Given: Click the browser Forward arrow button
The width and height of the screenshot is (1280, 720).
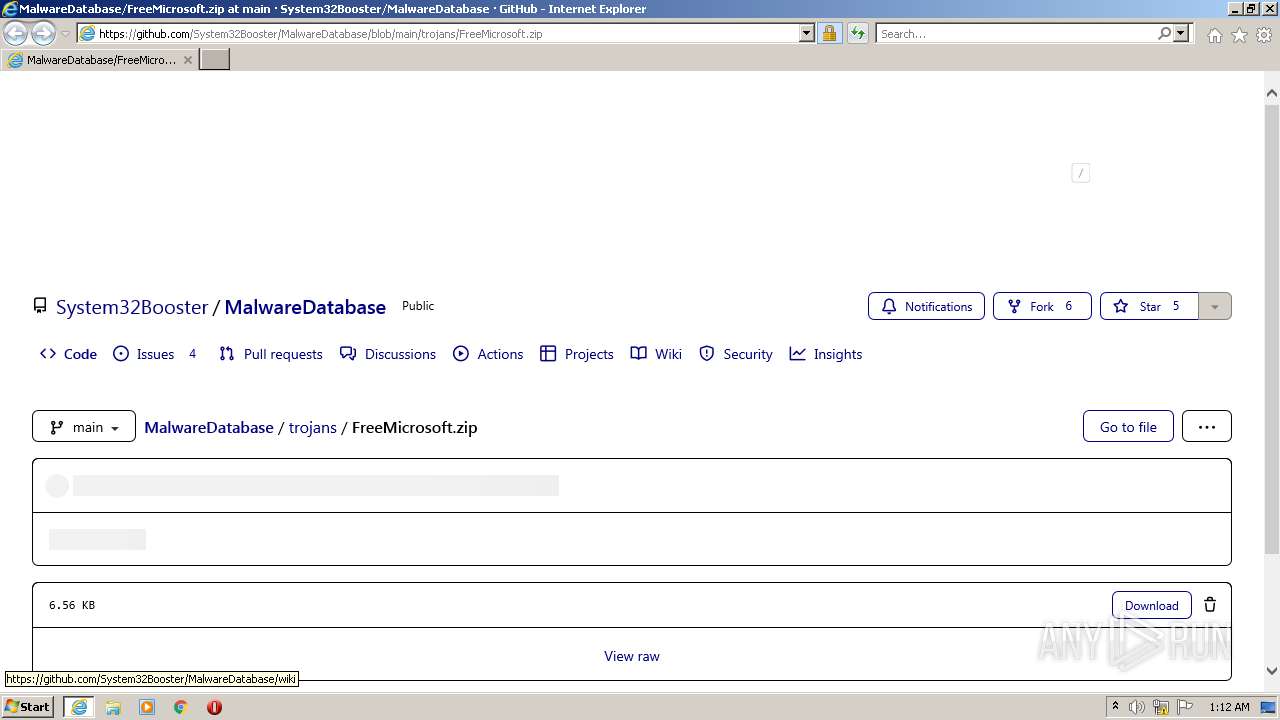Looking at the screenshot, I should (43, 34).
